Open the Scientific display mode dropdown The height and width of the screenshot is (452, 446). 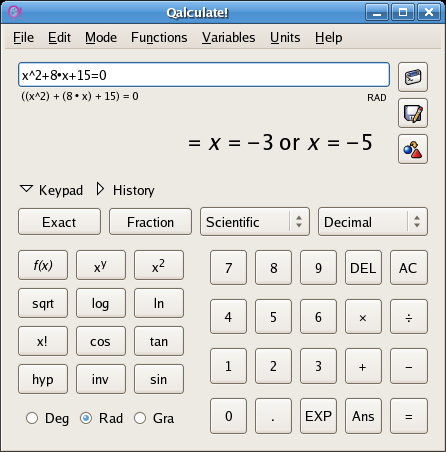[255, 222]
